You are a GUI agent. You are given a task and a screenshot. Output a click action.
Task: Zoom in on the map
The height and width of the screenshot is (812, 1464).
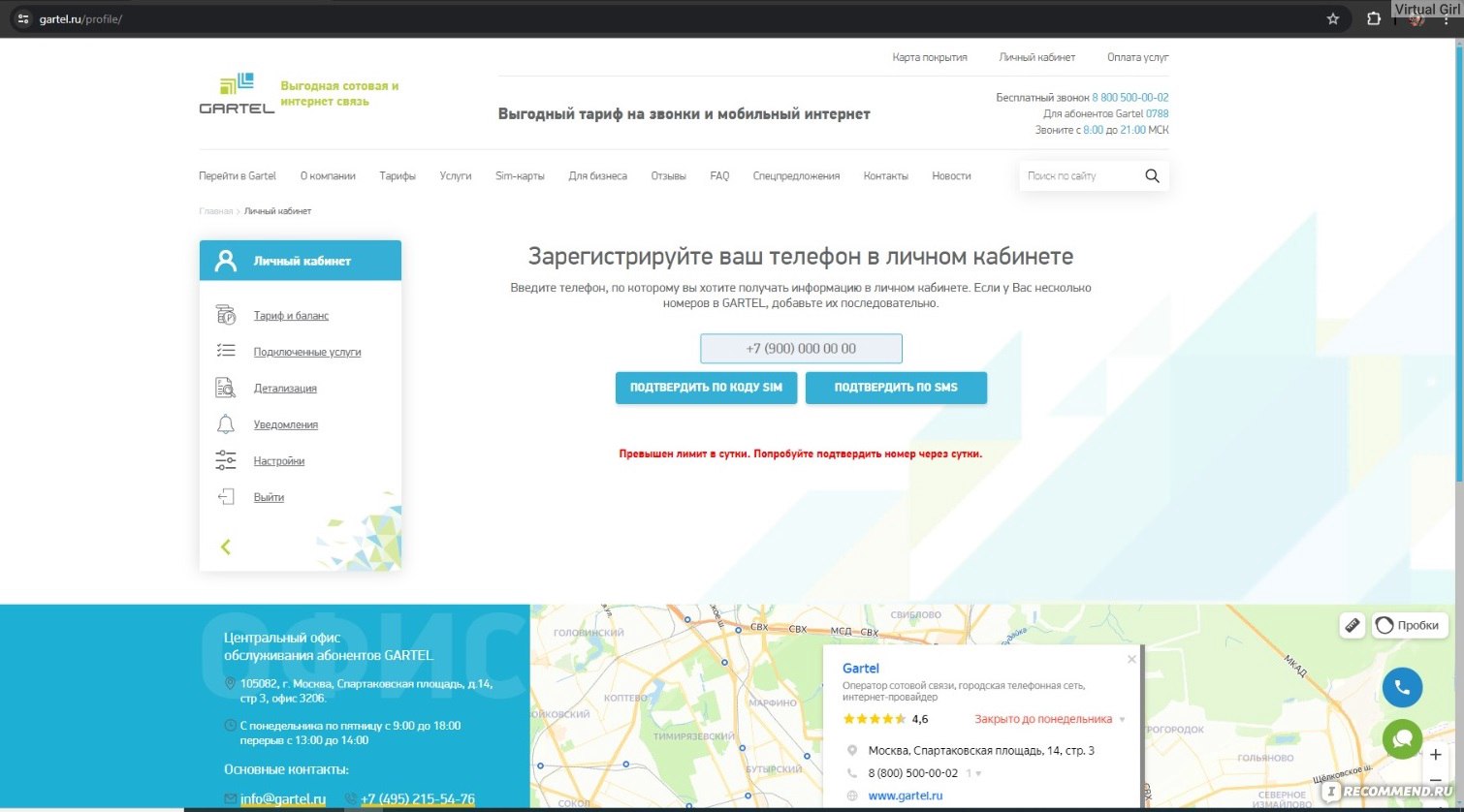1436,754
